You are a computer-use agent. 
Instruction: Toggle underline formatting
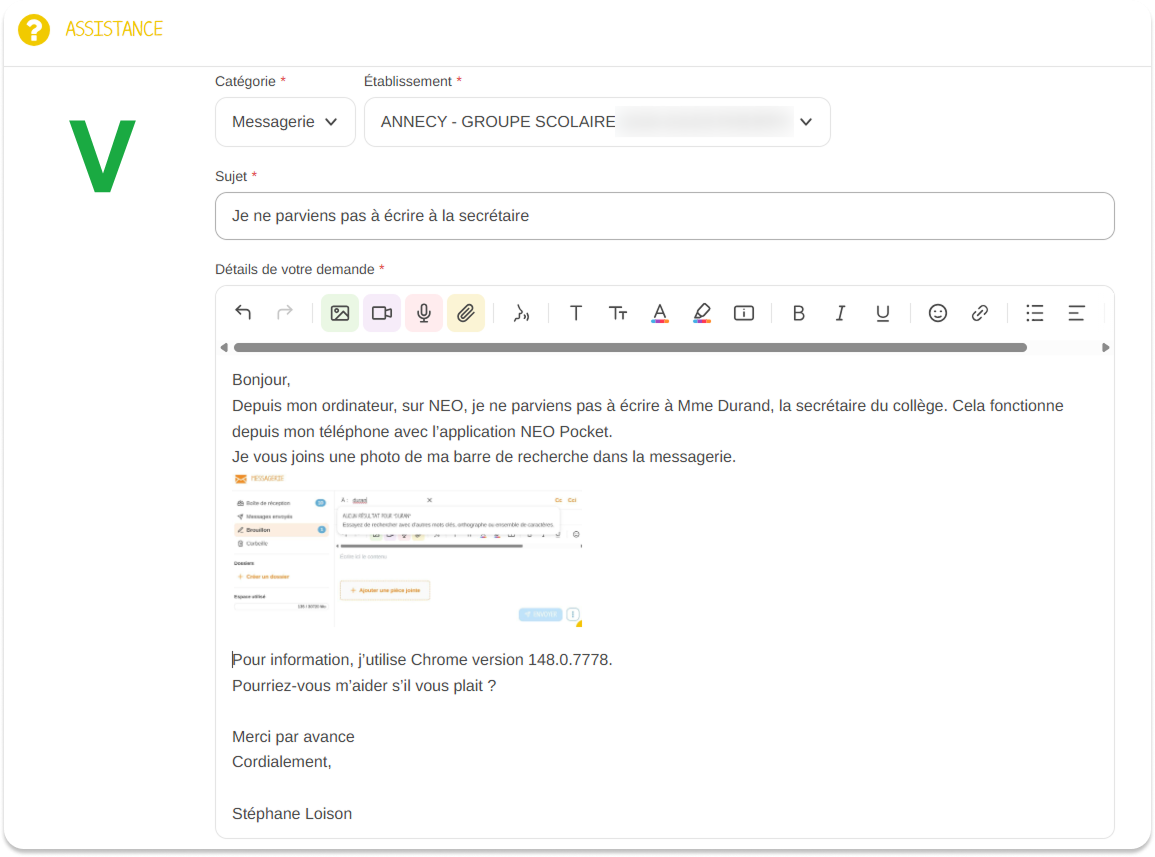(x=882, y=313)
